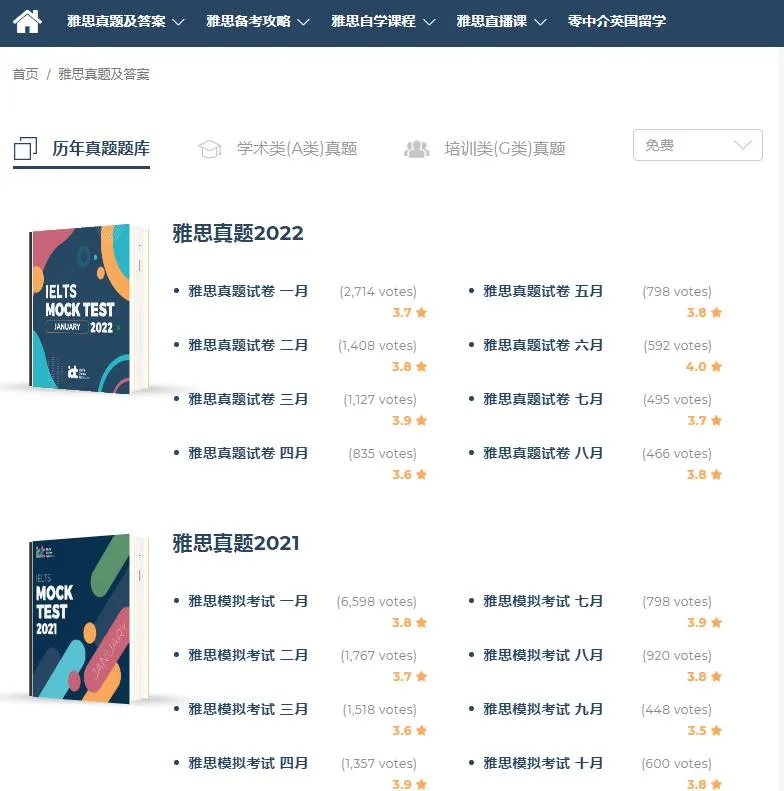The height and width of the screenshot is (791, 784).
Task: Open the 雅思真题2021 heading
Action: [x=236, y=543]
